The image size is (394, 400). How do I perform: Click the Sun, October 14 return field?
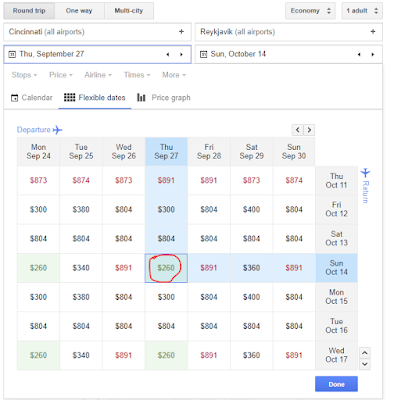click(289, 54)
